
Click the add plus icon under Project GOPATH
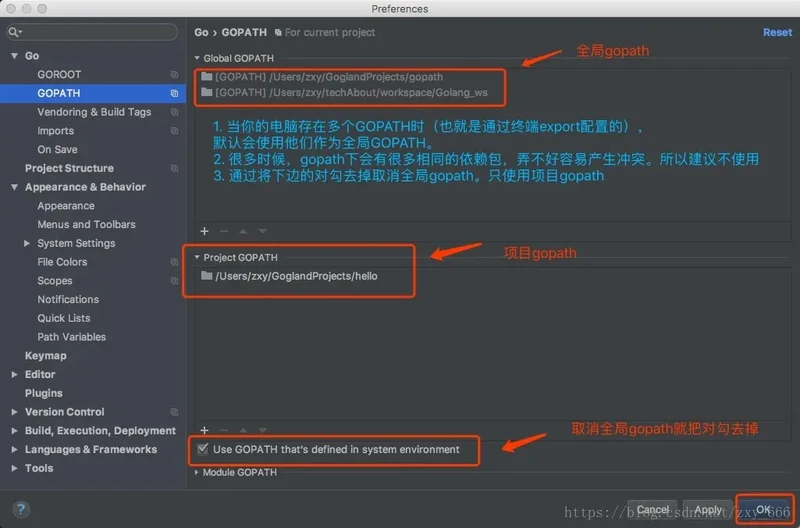point(204,430)
